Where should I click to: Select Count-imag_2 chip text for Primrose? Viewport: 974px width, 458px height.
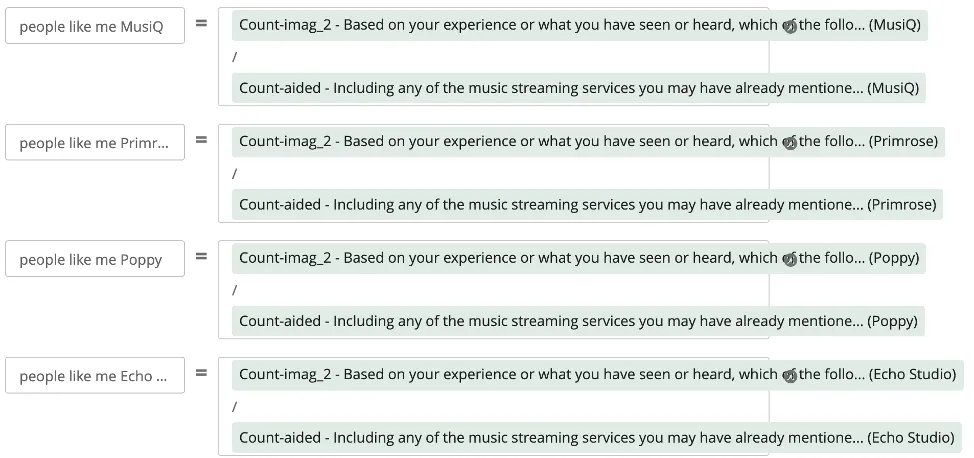[x=500, y=142]
